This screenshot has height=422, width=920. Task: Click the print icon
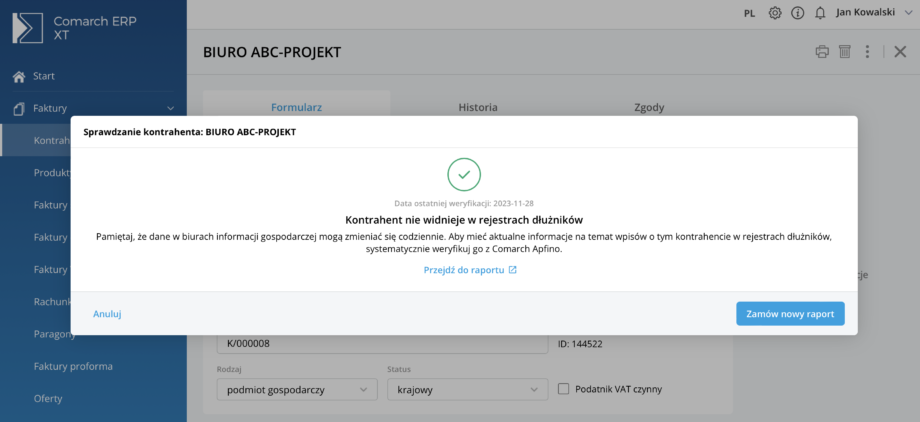(822, 52)
